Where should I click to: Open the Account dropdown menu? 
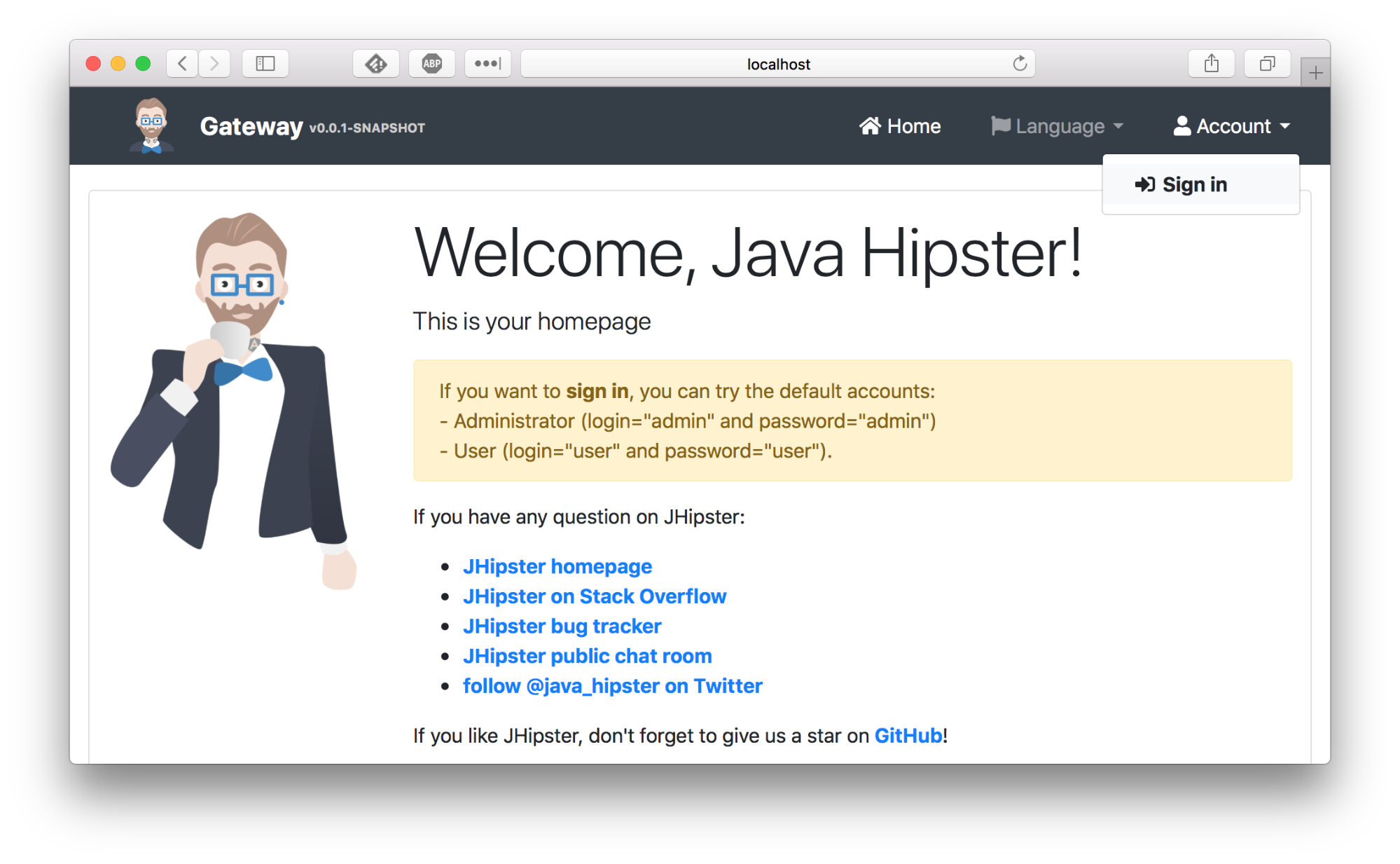[x=1233, y=126]
